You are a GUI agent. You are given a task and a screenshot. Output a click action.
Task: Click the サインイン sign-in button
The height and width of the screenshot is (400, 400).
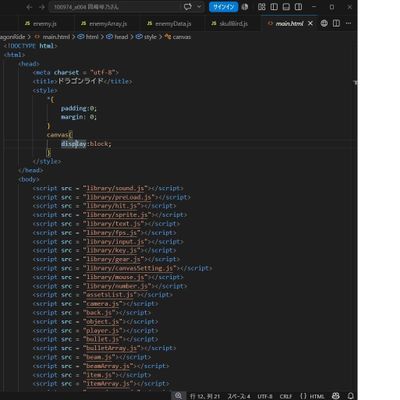click(223, 7)
